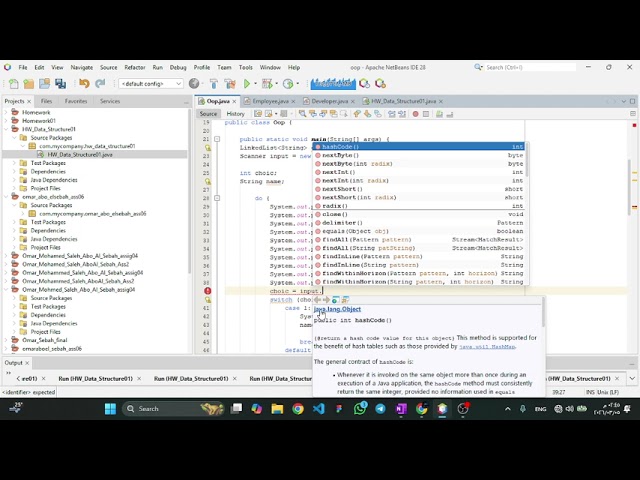Open the java.lang.Object javadoc link

(x=337, y=309)
